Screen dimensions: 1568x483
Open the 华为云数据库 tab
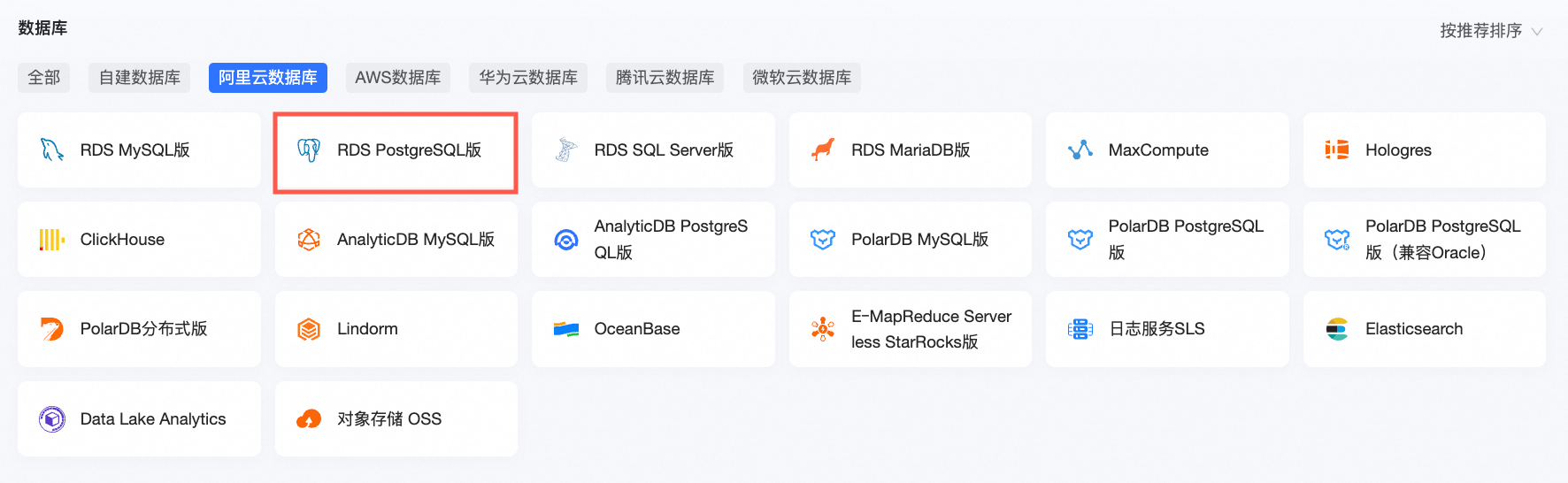(528, 78)
